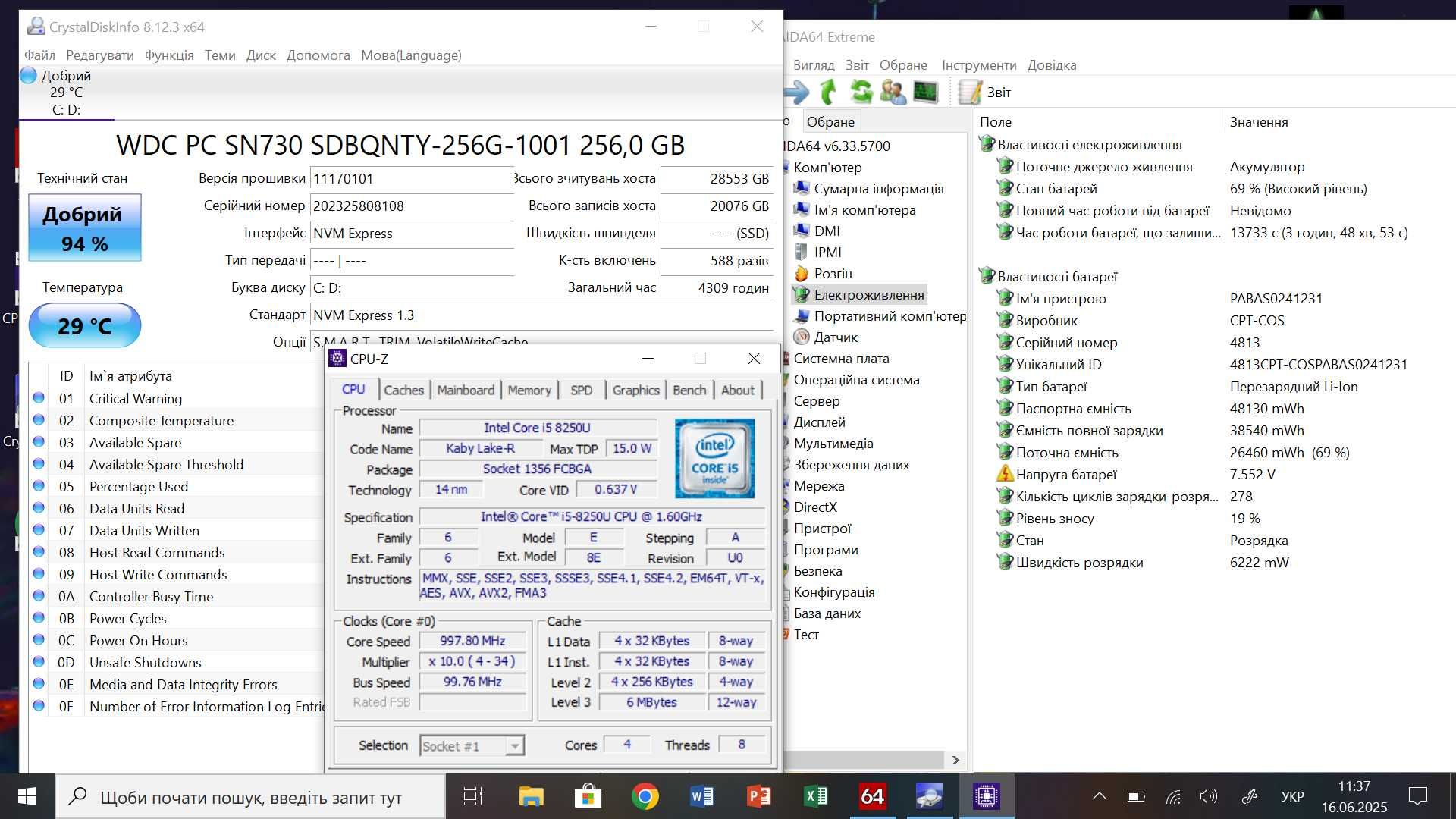Open the Теми menu in CrystalDiskInfo

220,55
